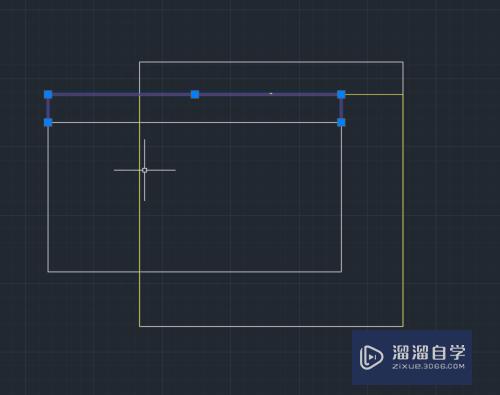This screenshot has height=395, width=500.
Task: Open the zixue.3d66.com link text
Action: tap(428, 366)
